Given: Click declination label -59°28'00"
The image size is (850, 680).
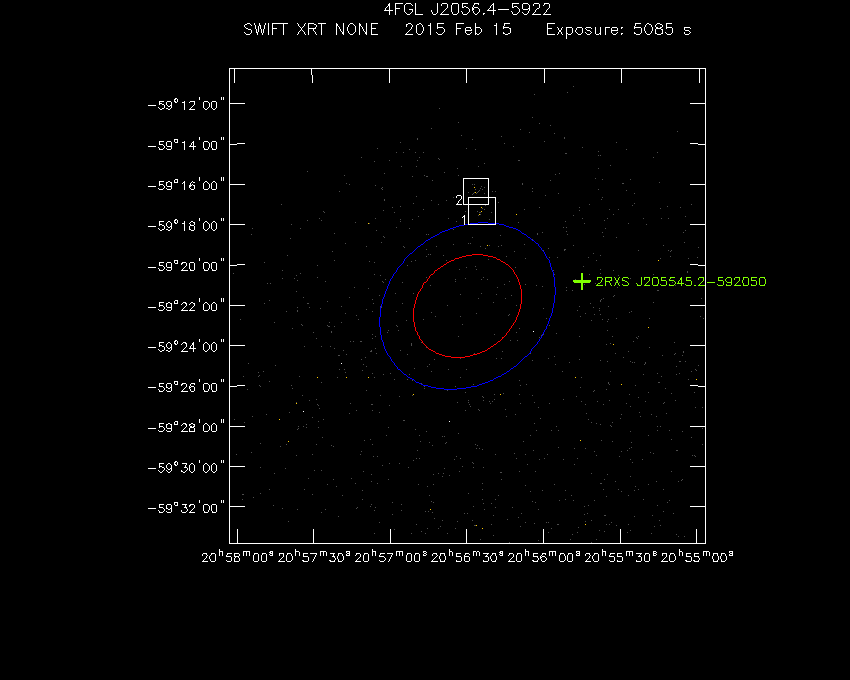Looking at the screenshot, I should click(x=186, y=427).
